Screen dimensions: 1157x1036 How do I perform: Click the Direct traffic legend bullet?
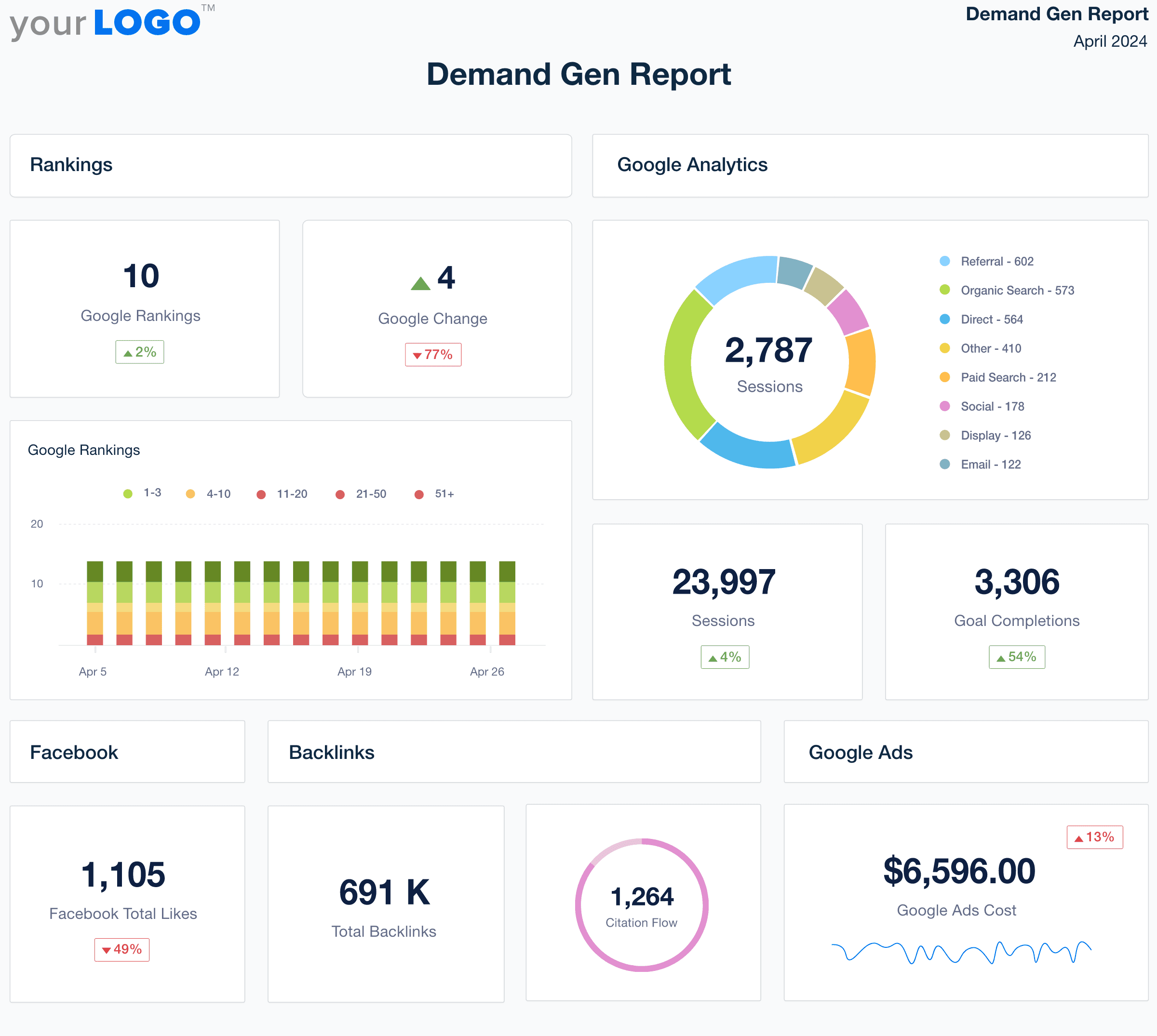coord(945,319)
